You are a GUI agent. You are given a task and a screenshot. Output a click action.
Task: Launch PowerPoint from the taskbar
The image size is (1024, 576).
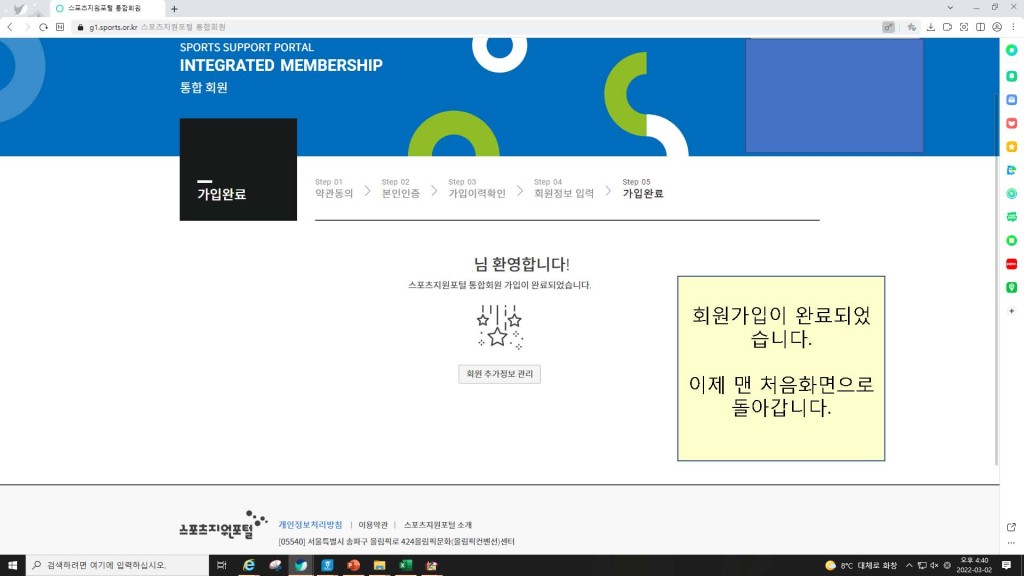pyautogui.click(x=353, y=565)
